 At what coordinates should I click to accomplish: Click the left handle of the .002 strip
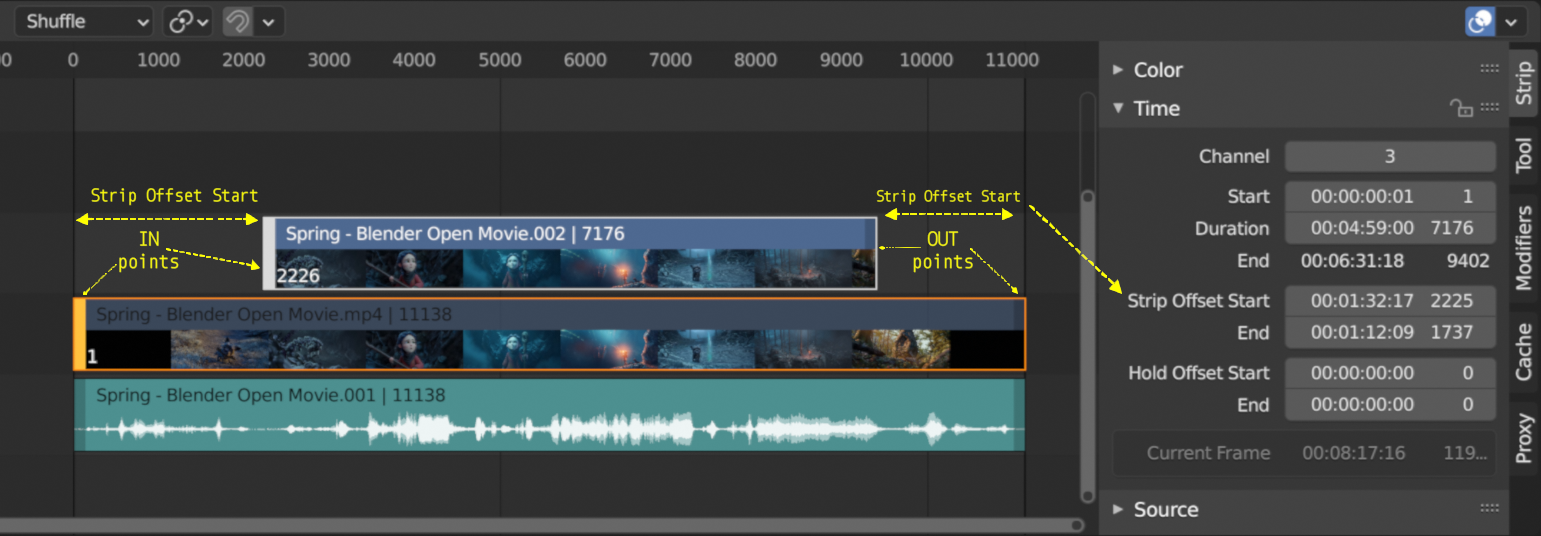click(x=269, y=254)
